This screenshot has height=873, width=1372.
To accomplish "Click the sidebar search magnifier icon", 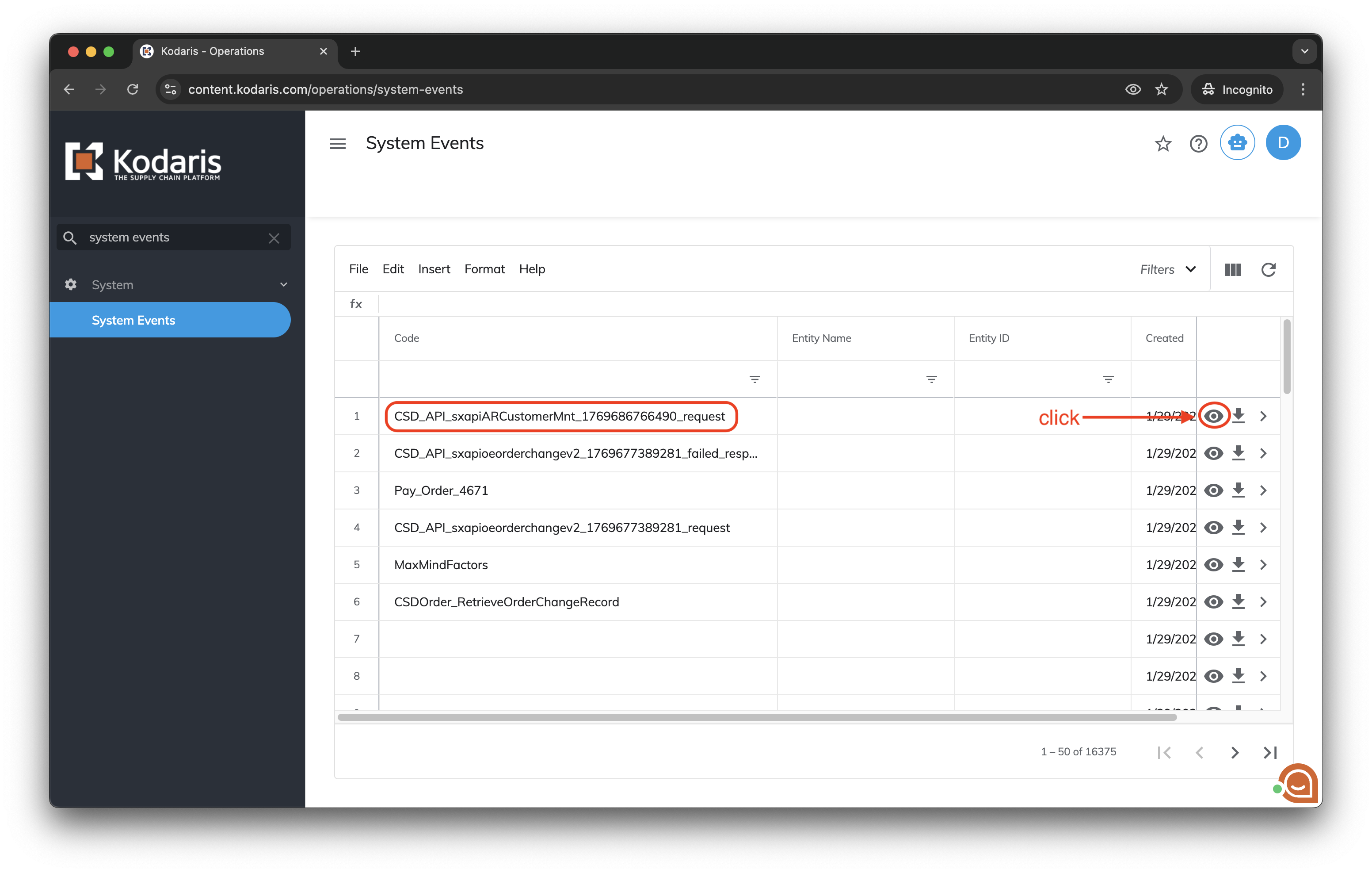I will click(70, 238).
